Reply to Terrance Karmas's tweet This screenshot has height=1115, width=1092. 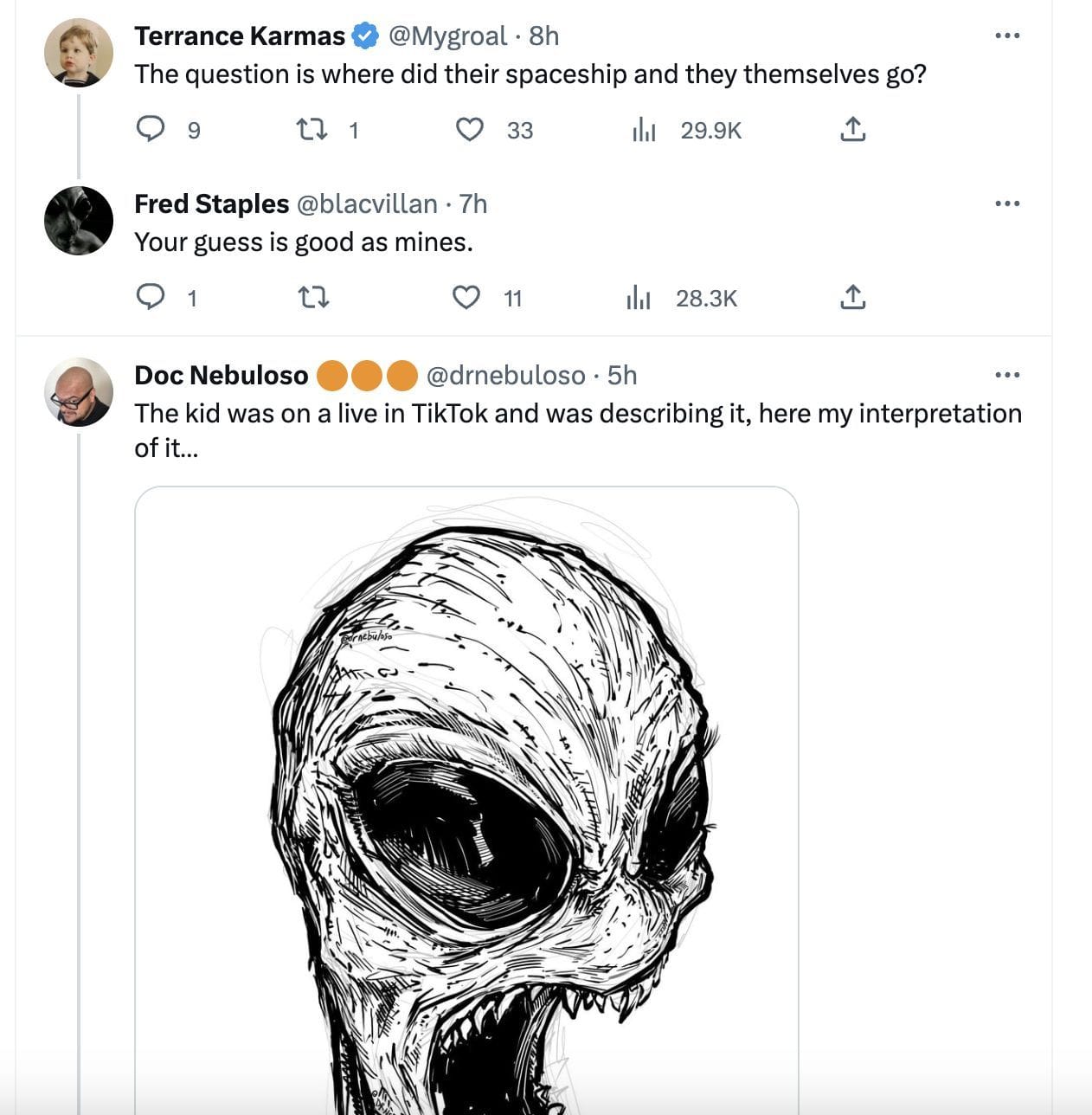pos(151,130)
